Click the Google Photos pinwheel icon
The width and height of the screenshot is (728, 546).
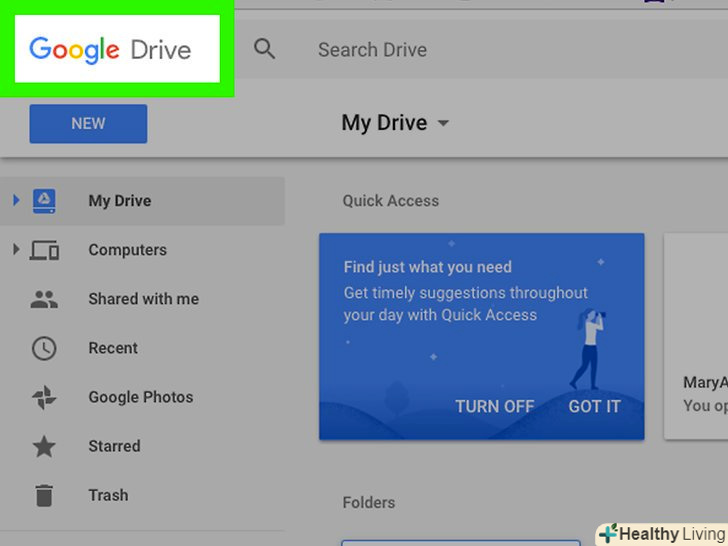point(44,397)
